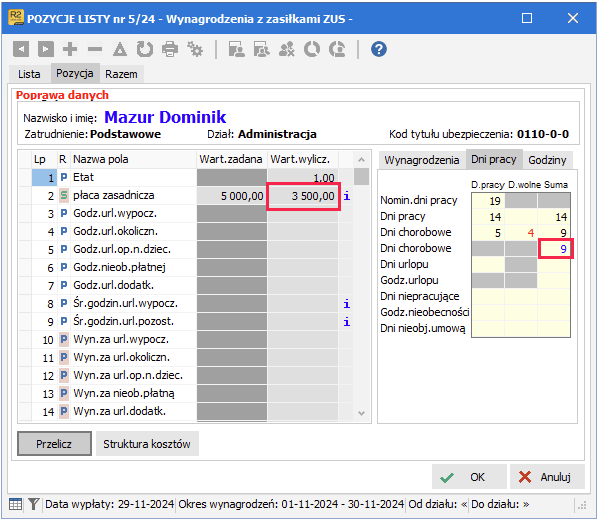Click the filter funnel icon in status bar

click(x=33, y=504)
